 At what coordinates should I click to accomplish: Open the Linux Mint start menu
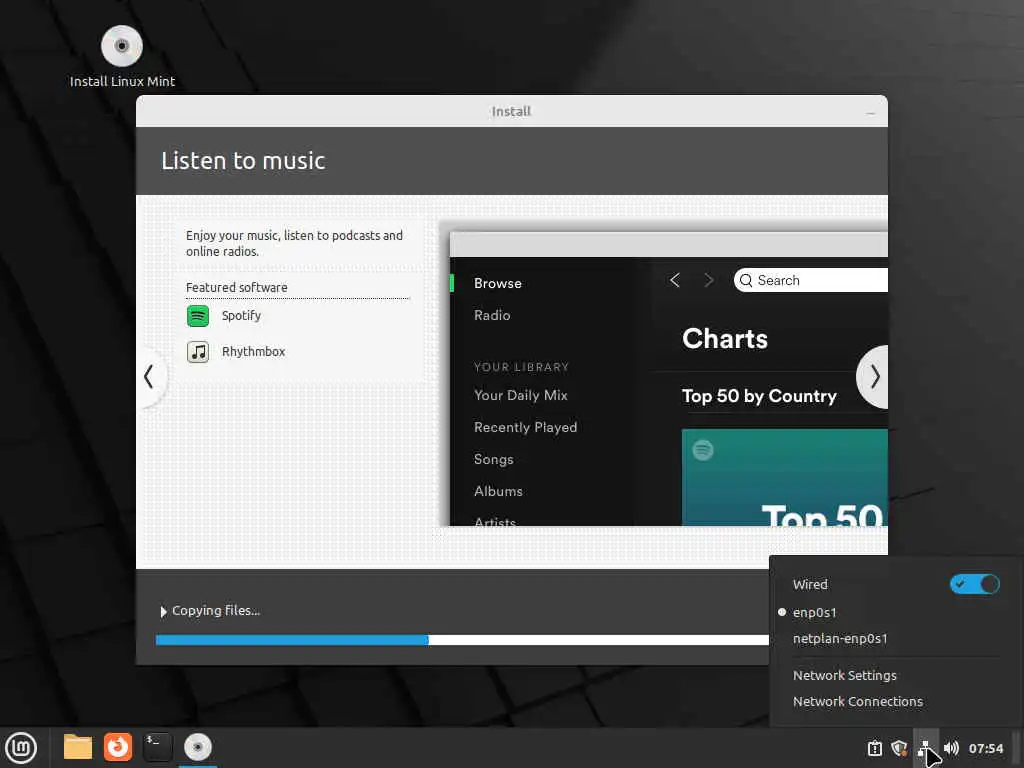(22, 748)
